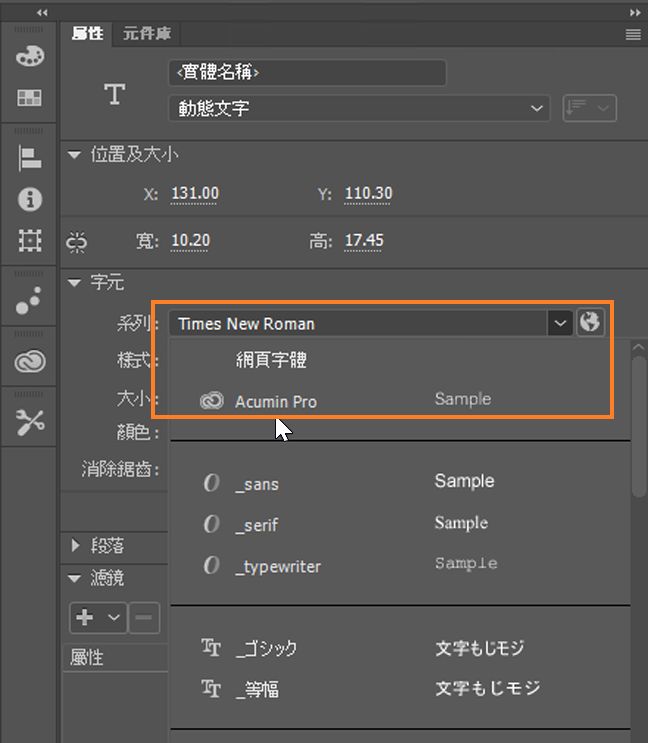The width and height of the screenshot is (648, 743).
Task: Click the Sample preview for _typewriter
Action: click(466, 563)
